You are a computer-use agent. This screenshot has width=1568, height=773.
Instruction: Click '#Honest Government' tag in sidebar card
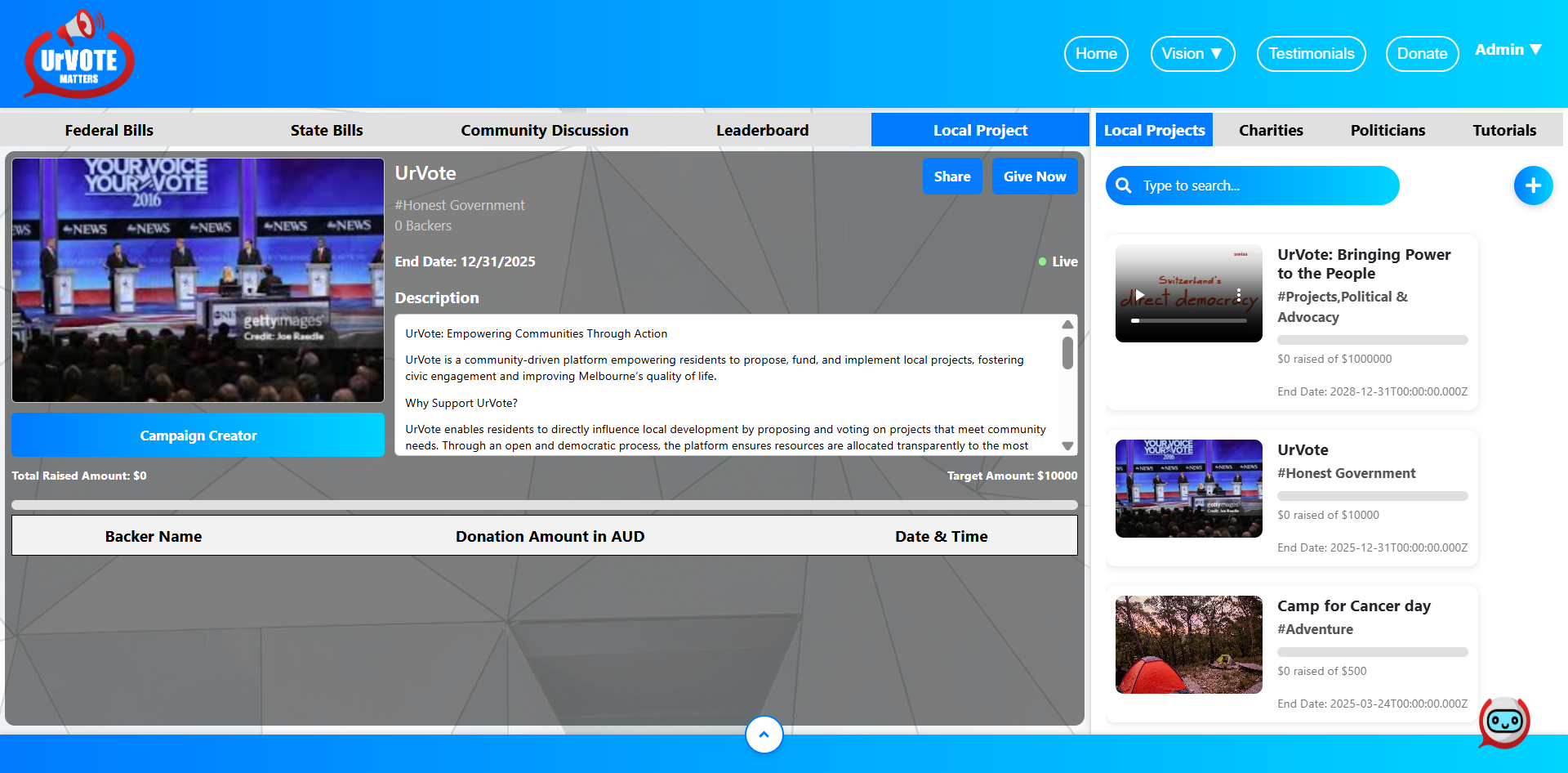(x=1347, y=473)
